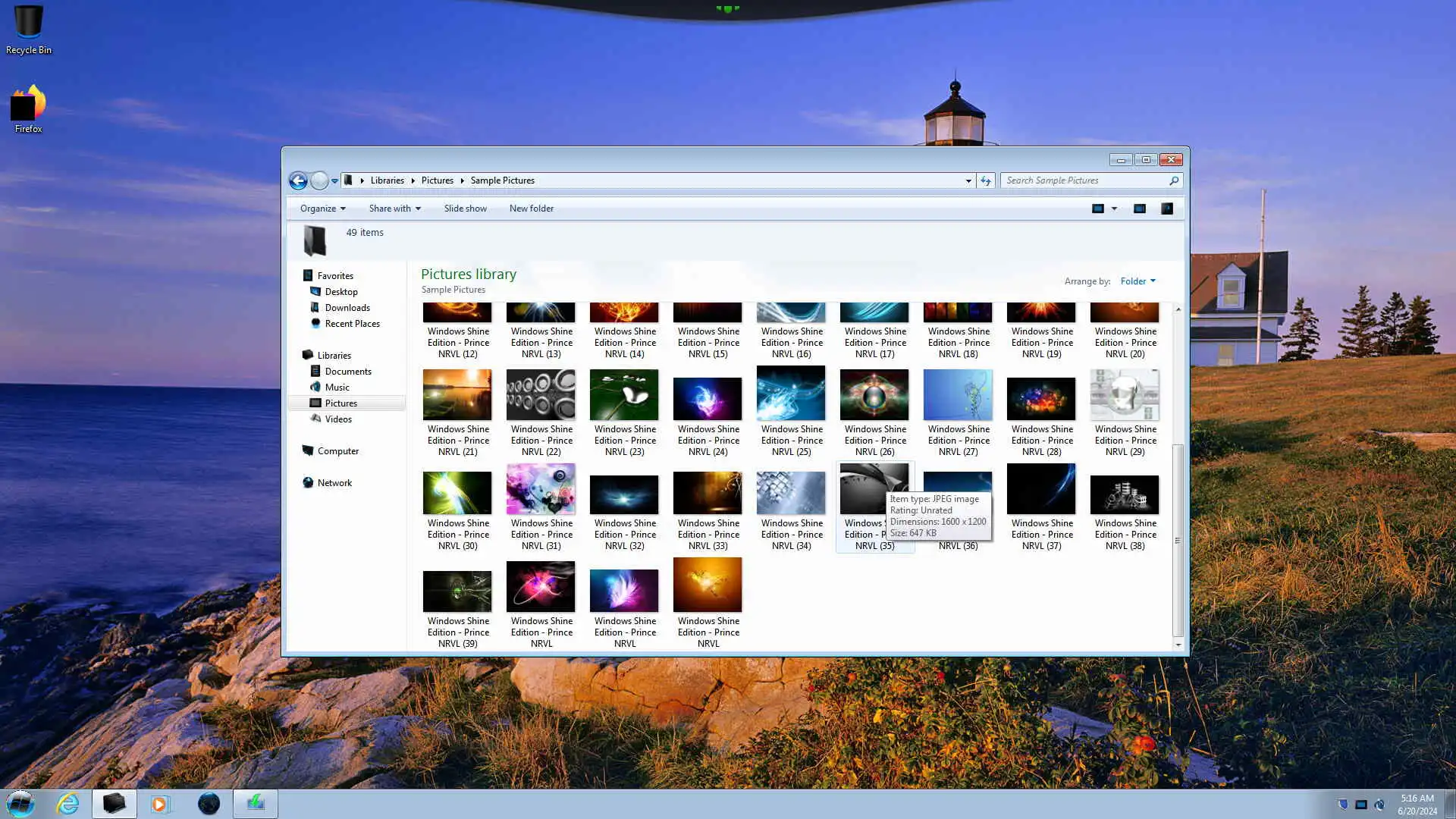Open Windows Media Player taskbar icon
Screen dimensions: 1456x819
(x=160, y=803)
